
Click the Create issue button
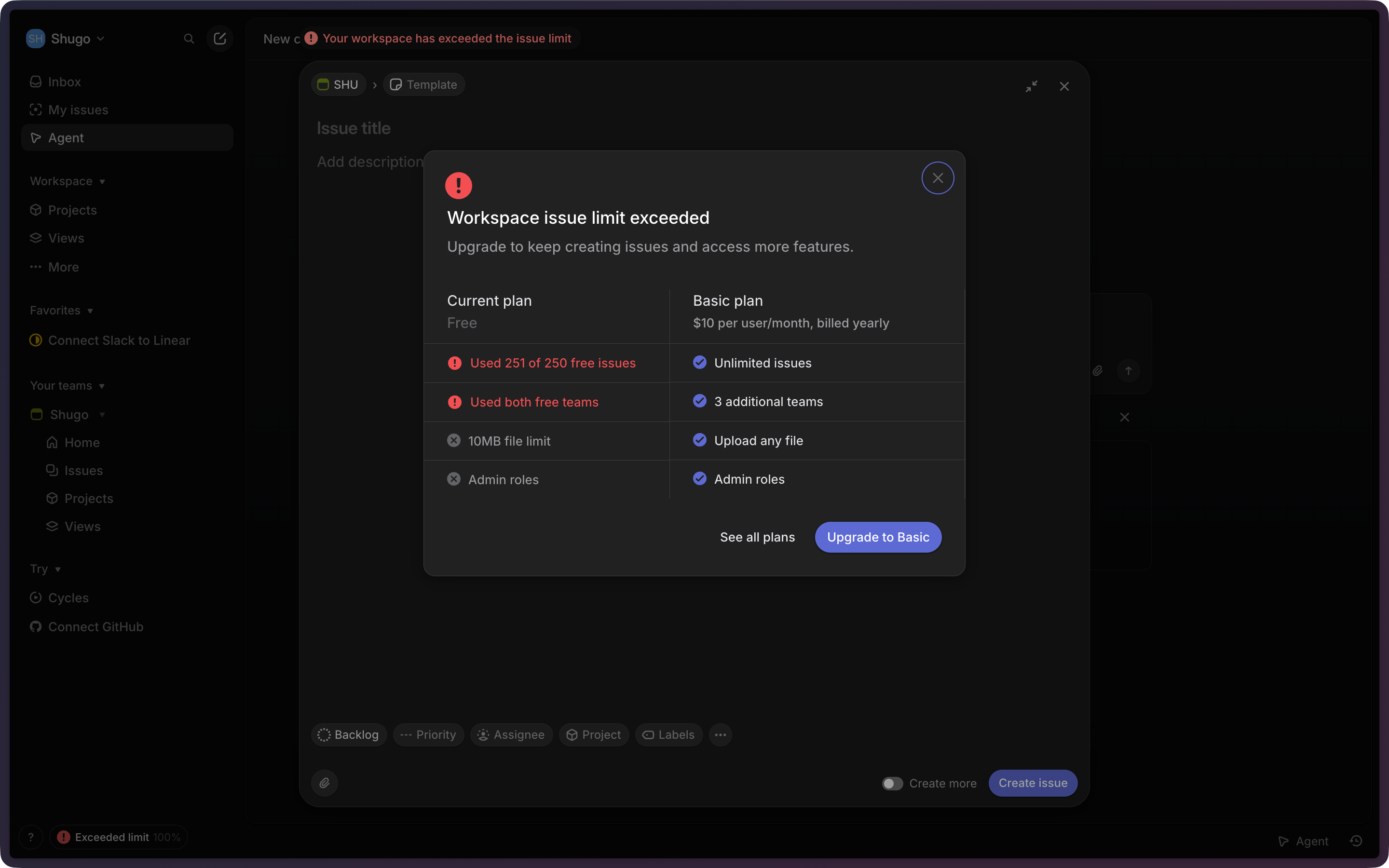click(1033, 783)
